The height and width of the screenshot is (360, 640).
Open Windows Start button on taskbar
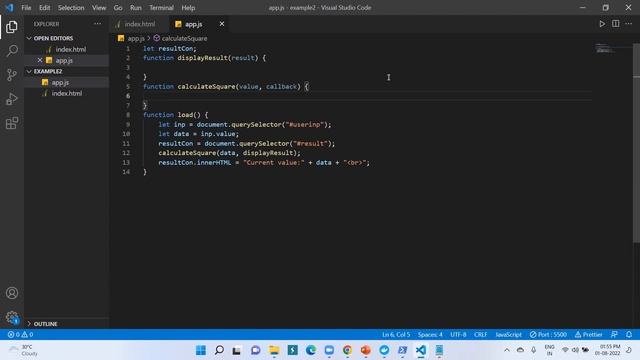click(x=201, y=350)
